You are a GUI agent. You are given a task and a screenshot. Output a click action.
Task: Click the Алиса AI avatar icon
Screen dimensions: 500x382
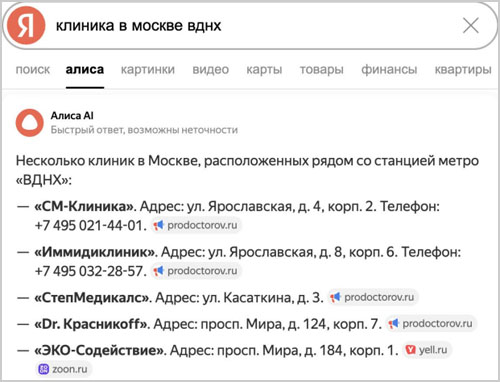(x=30, y=123)
